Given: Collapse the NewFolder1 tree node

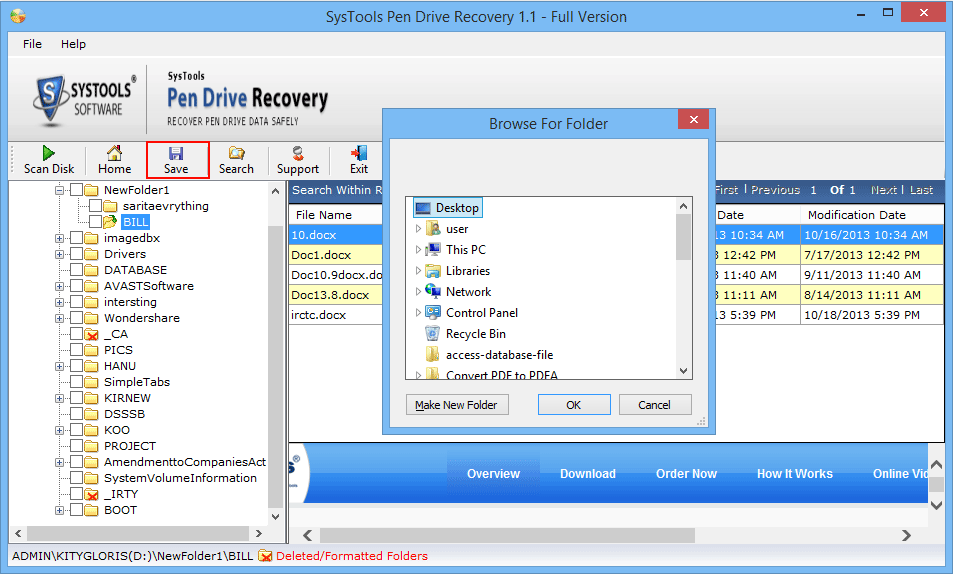Looking at the screenshot, I should [x=60, y=190].
